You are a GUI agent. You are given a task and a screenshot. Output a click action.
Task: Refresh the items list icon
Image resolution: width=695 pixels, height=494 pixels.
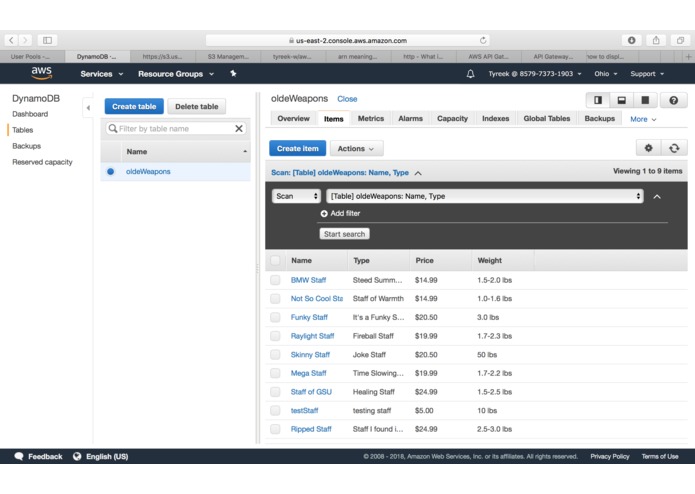(x=674, y=148)
